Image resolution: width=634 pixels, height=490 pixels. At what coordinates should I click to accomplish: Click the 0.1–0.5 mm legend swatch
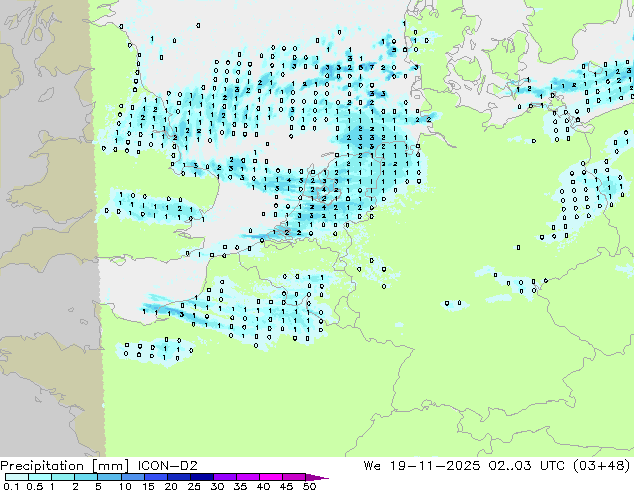(17, 477)
